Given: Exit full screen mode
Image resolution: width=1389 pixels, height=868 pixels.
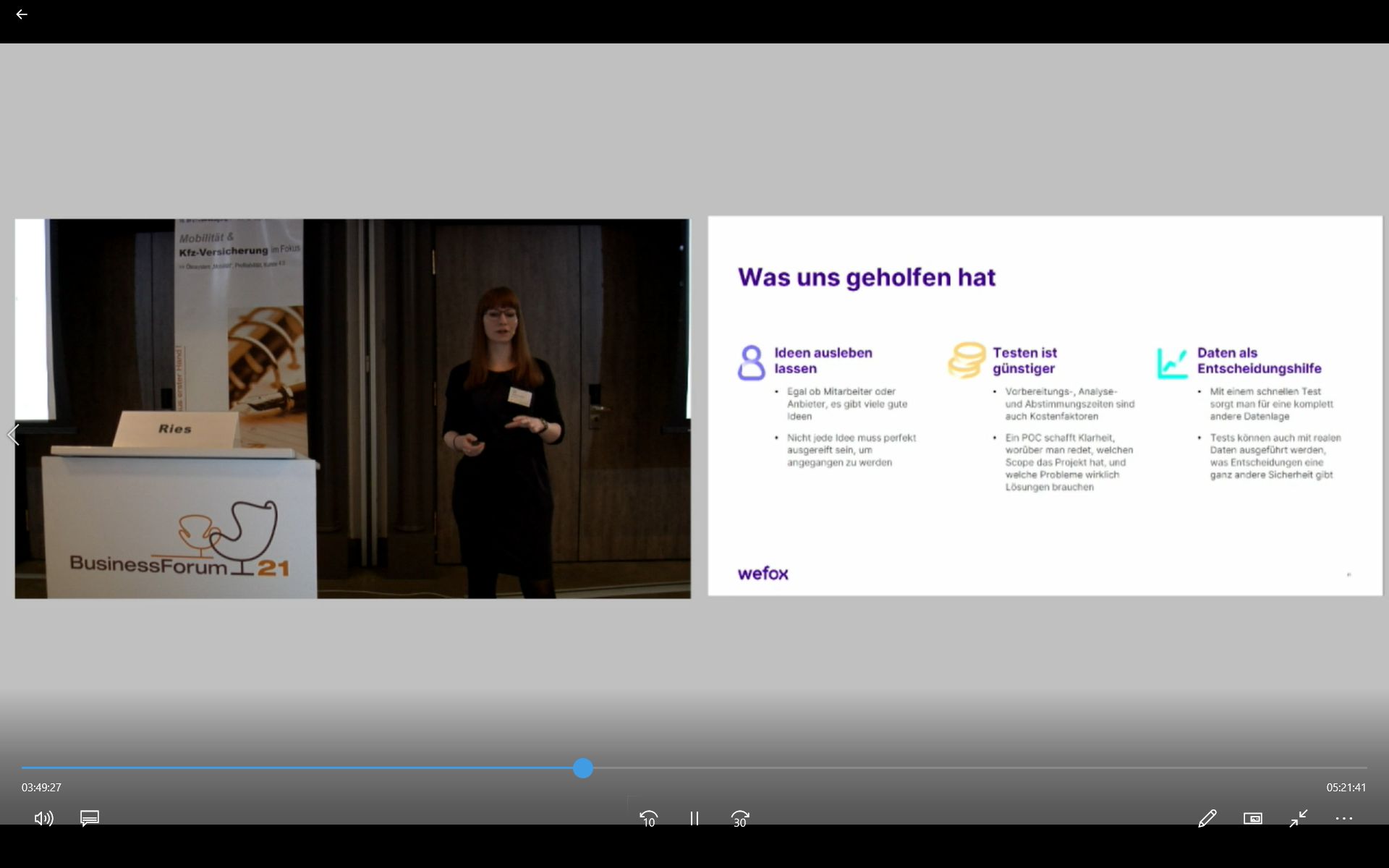Looking at the screenshot, I should [1299, 818].
